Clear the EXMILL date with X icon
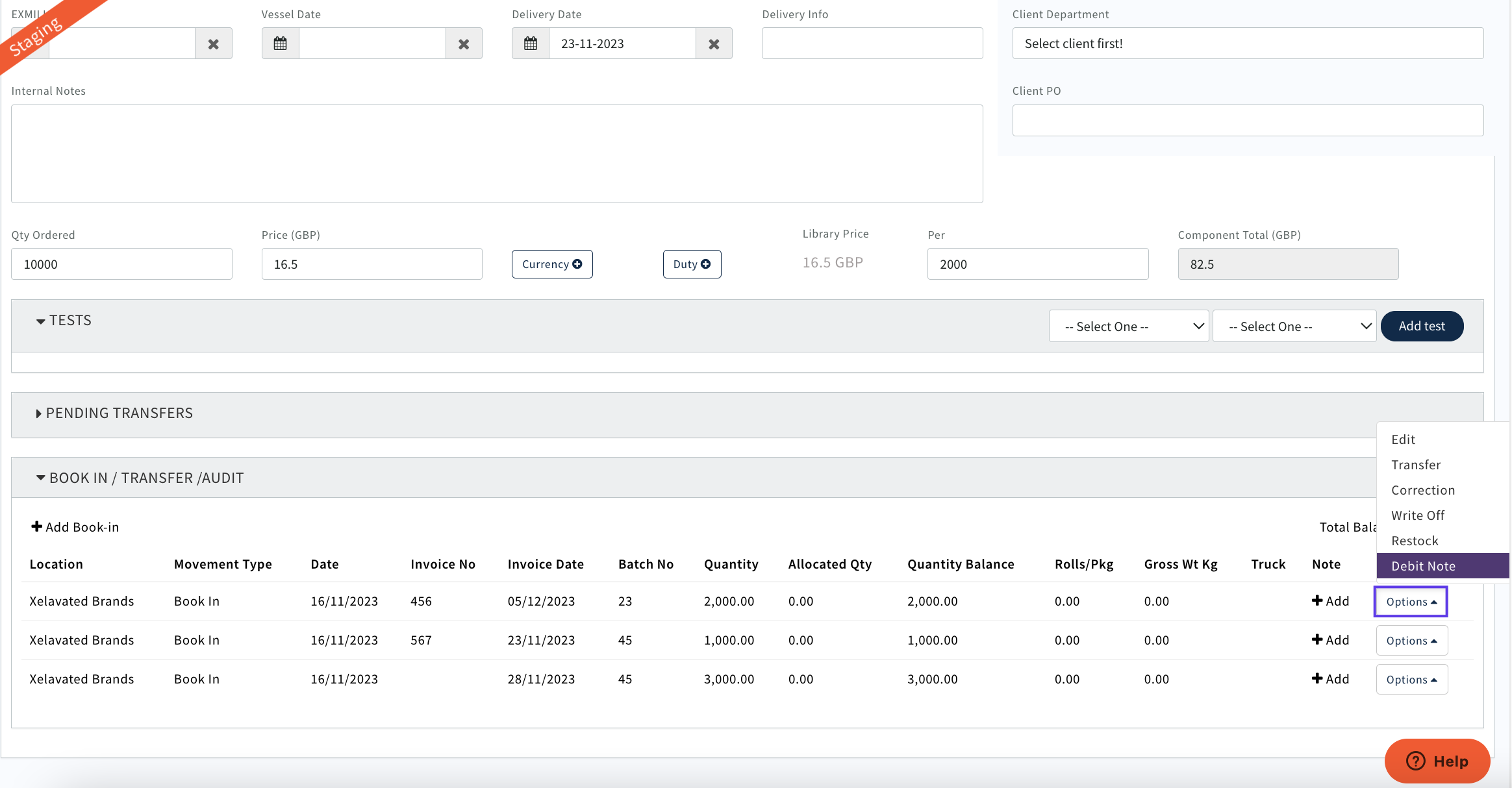 213,43
